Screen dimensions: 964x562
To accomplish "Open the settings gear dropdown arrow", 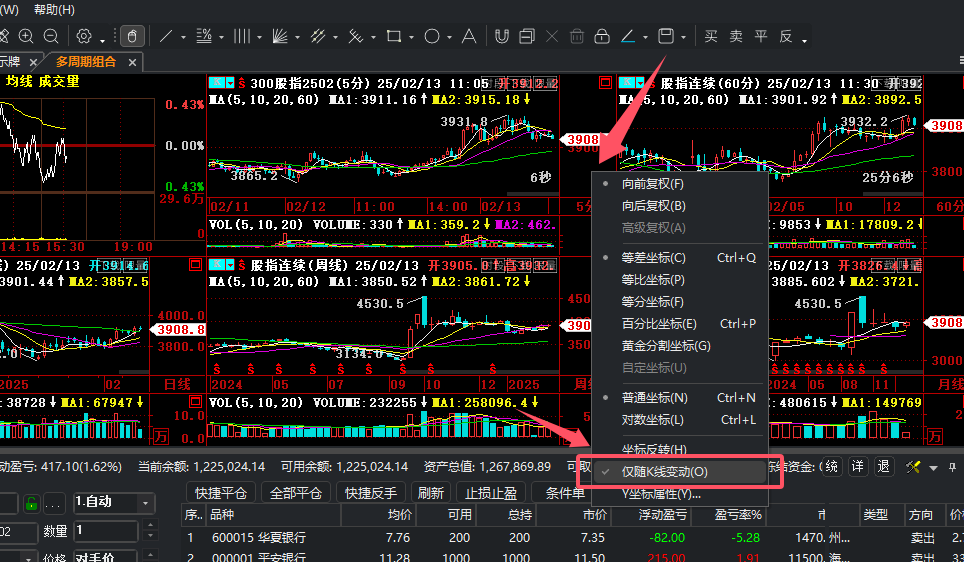I will tap(102, 41).
